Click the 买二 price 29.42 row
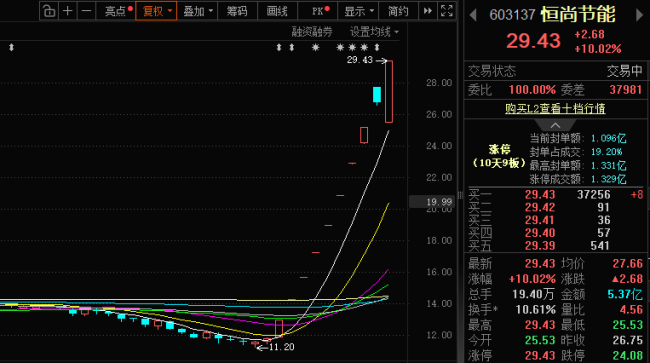Screen dimensions: 650x363 click(555, 207)
